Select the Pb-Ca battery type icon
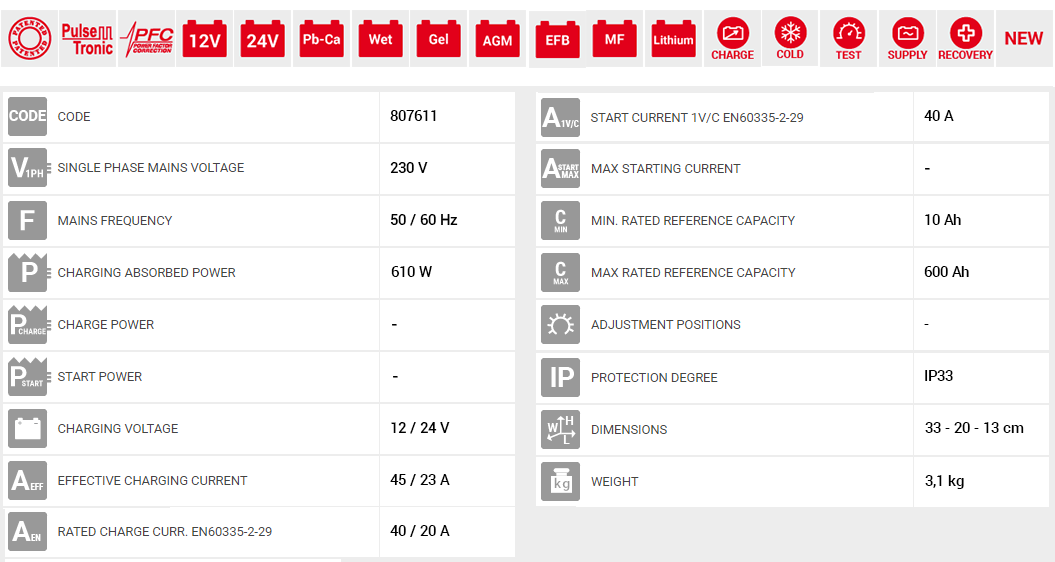 (x=321, y=39)
